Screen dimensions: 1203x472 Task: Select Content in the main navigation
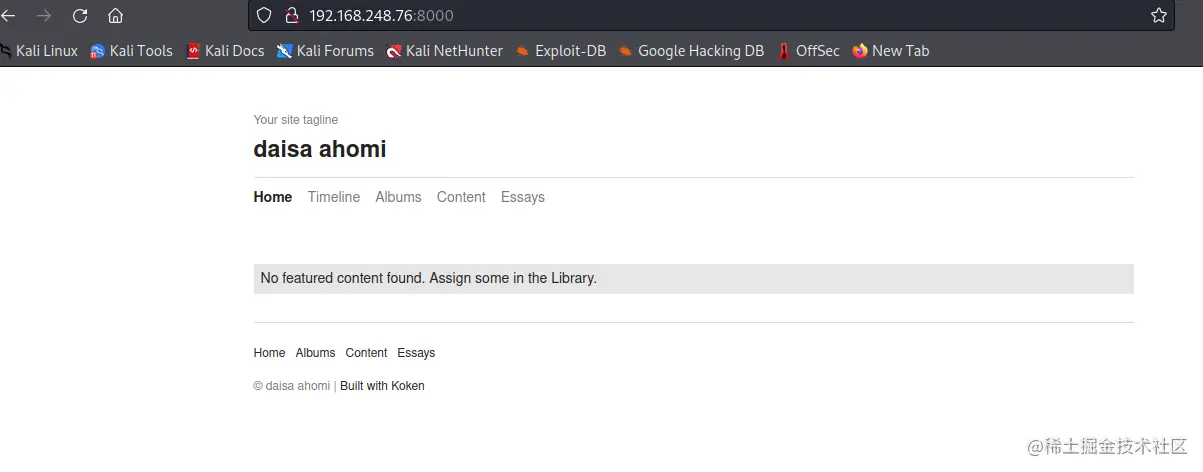(x=461, y=197)
